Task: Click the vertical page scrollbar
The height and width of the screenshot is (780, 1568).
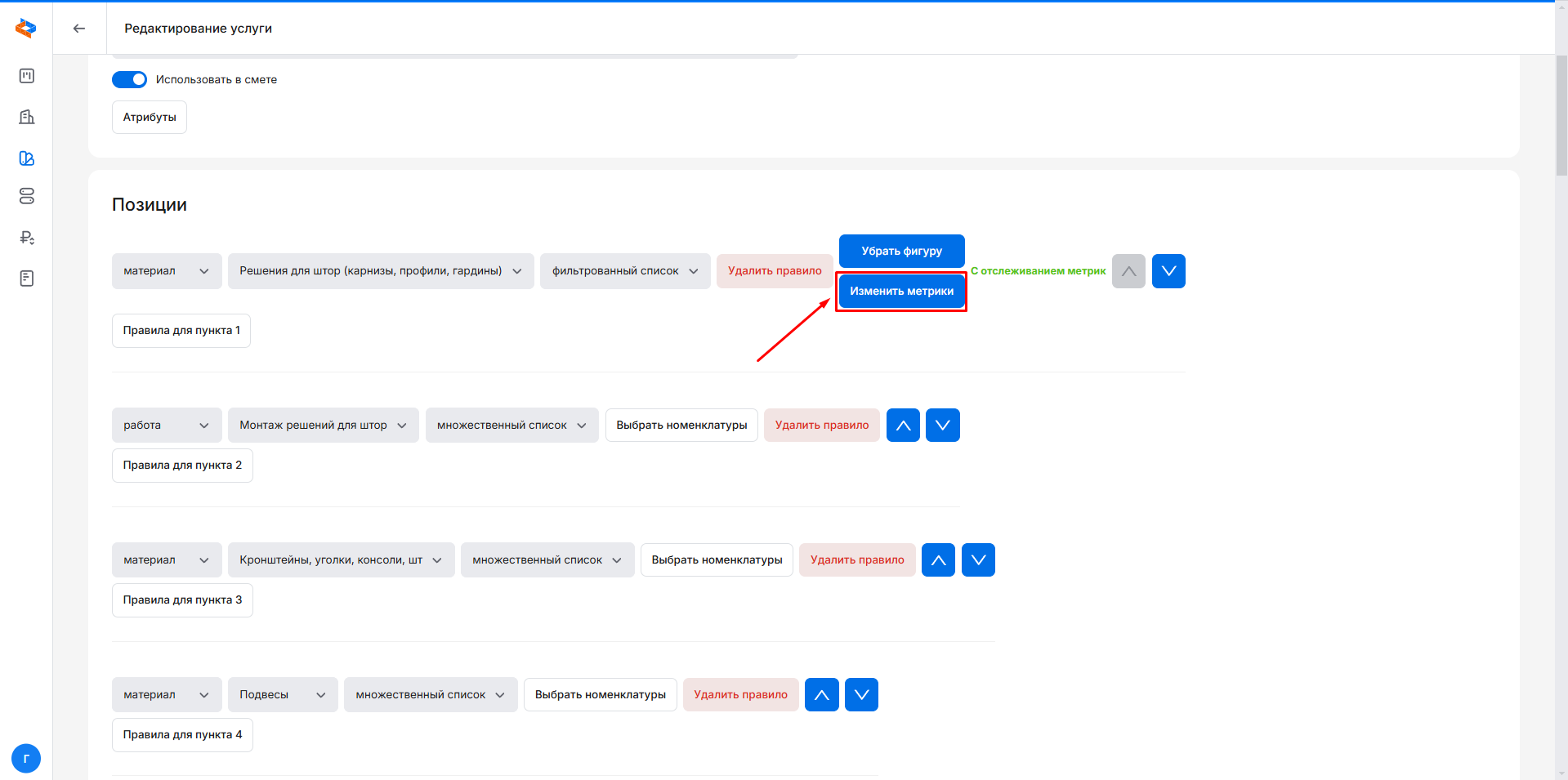Action: 1561,114
